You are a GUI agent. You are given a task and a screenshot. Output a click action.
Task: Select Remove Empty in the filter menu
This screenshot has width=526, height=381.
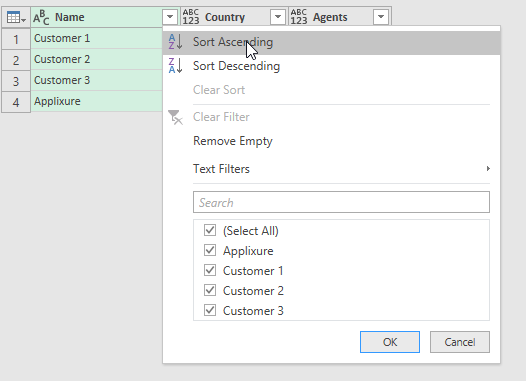coord(331,141)
